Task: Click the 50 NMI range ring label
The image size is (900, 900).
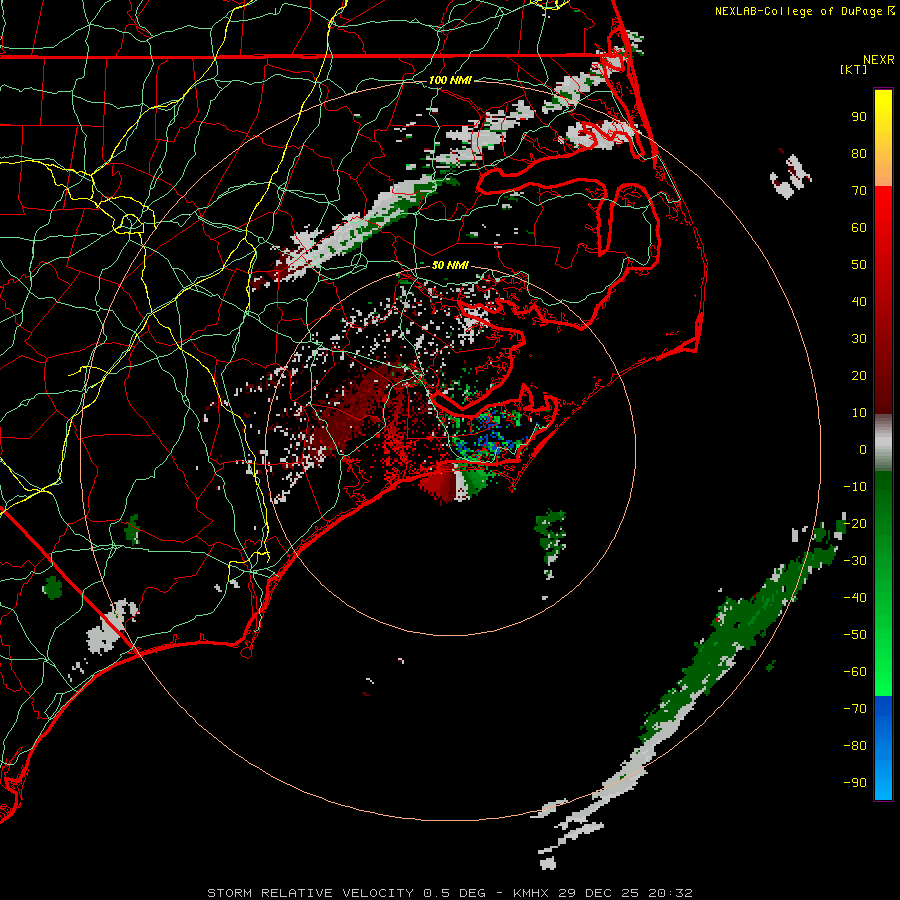Action: [x=450, y=265]
